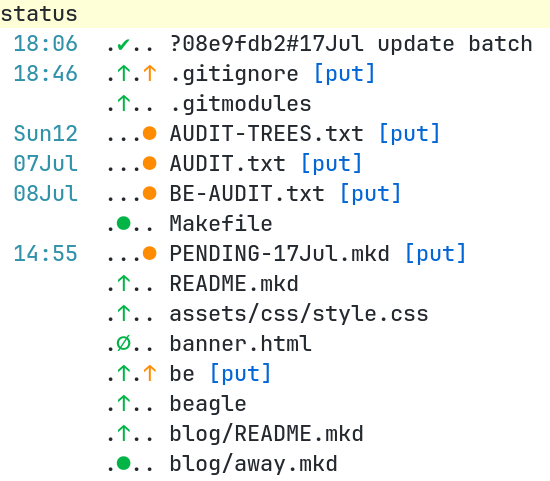550x481 pixels.
Task: Click the 18:46 timestamp
Action: coord(45,74)
